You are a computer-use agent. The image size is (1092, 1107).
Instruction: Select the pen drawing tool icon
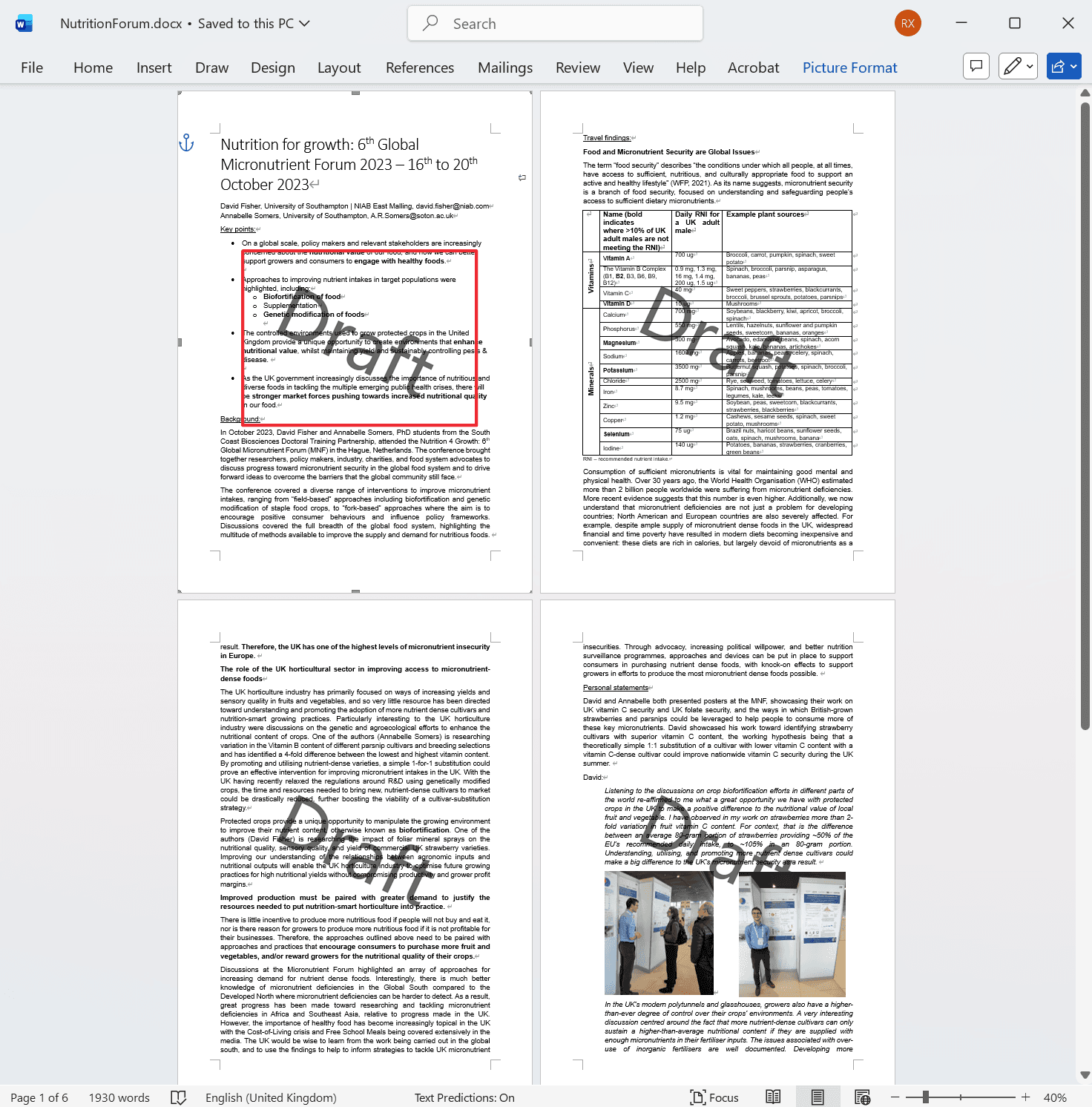coord(1012,66)
